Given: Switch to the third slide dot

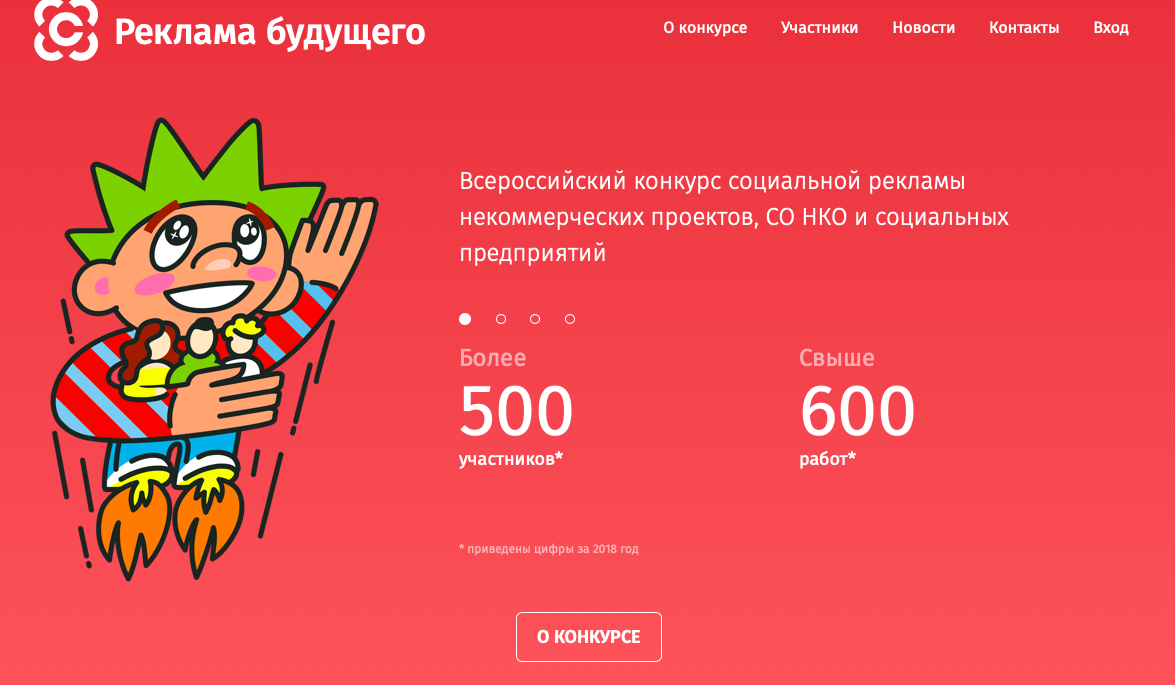Looking at the screenshot, I should point(535,319).
